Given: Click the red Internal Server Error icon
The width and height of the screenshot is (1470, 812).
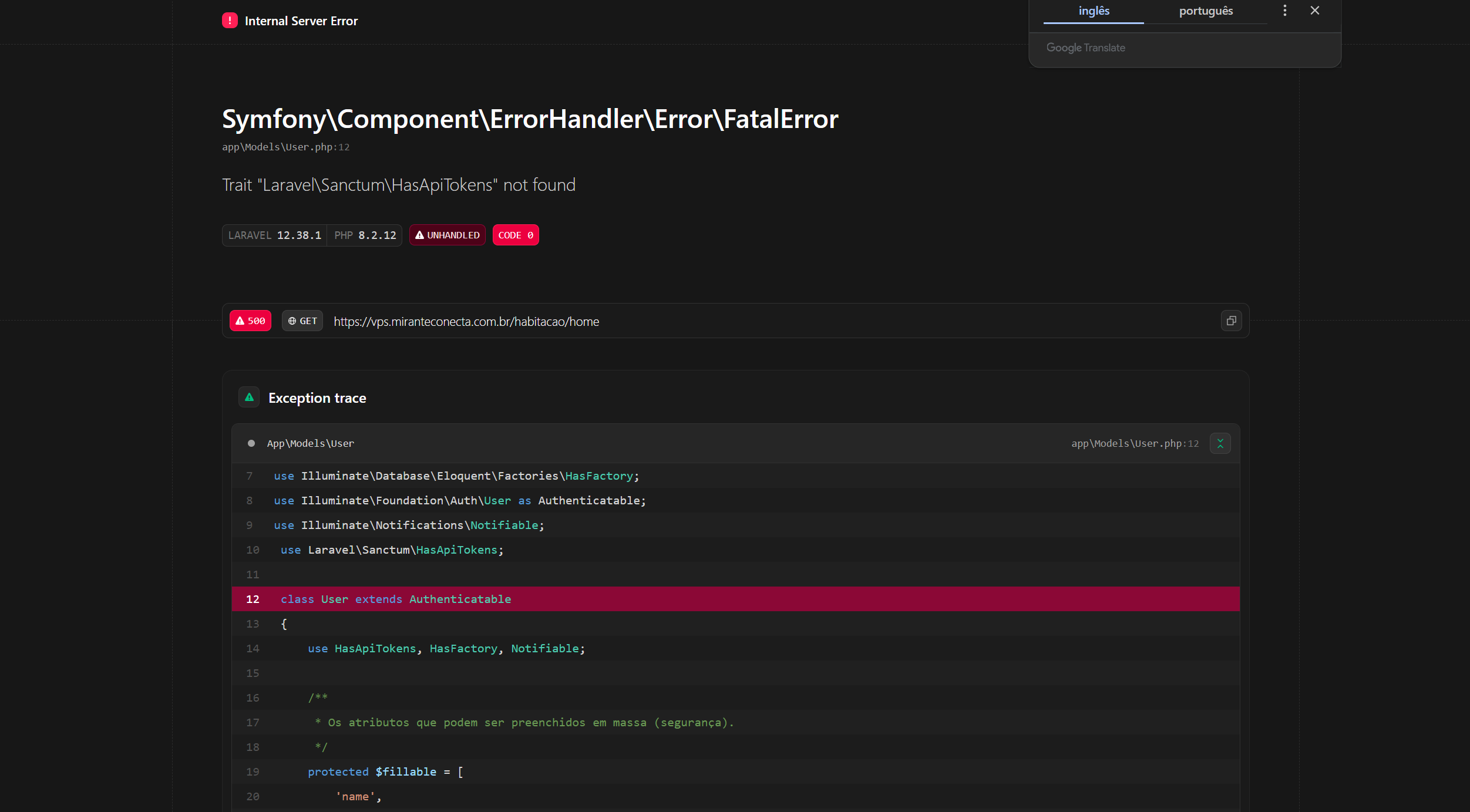Looking at the screenshot, I should click(x=230, y=21).
